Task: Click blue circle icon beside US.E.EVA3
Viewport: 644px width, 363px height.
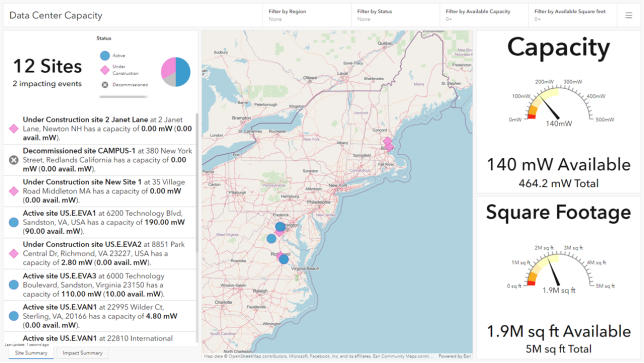Action: click(x=14, y=285)
